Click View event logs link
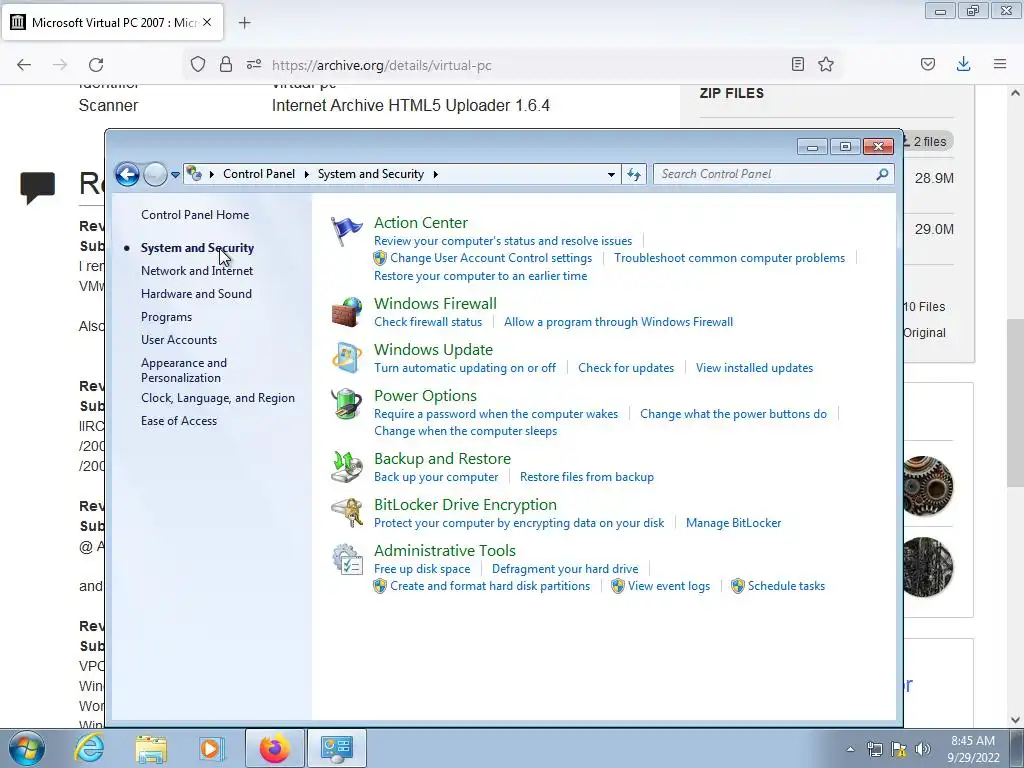This screenshot has width=1024, height=768. (x=669, y=586)
